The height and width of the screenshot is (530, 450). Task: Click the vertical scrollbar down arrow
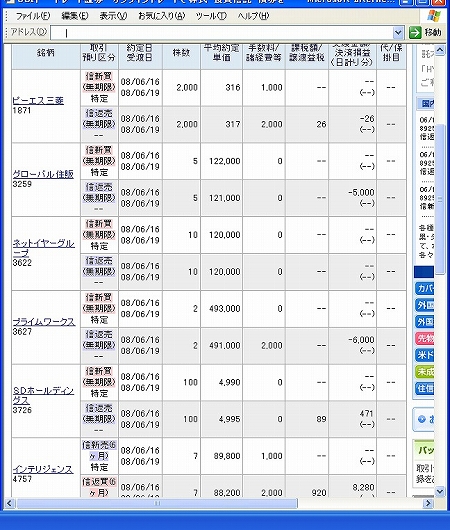[x=440, y=491]
